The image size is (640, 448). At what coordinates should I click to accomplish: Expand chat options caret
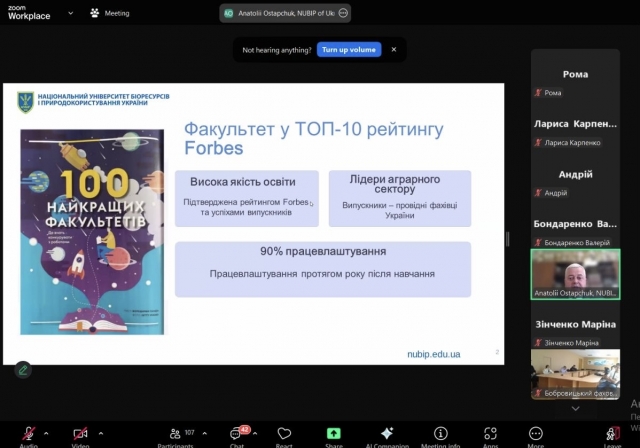(255, 433)
